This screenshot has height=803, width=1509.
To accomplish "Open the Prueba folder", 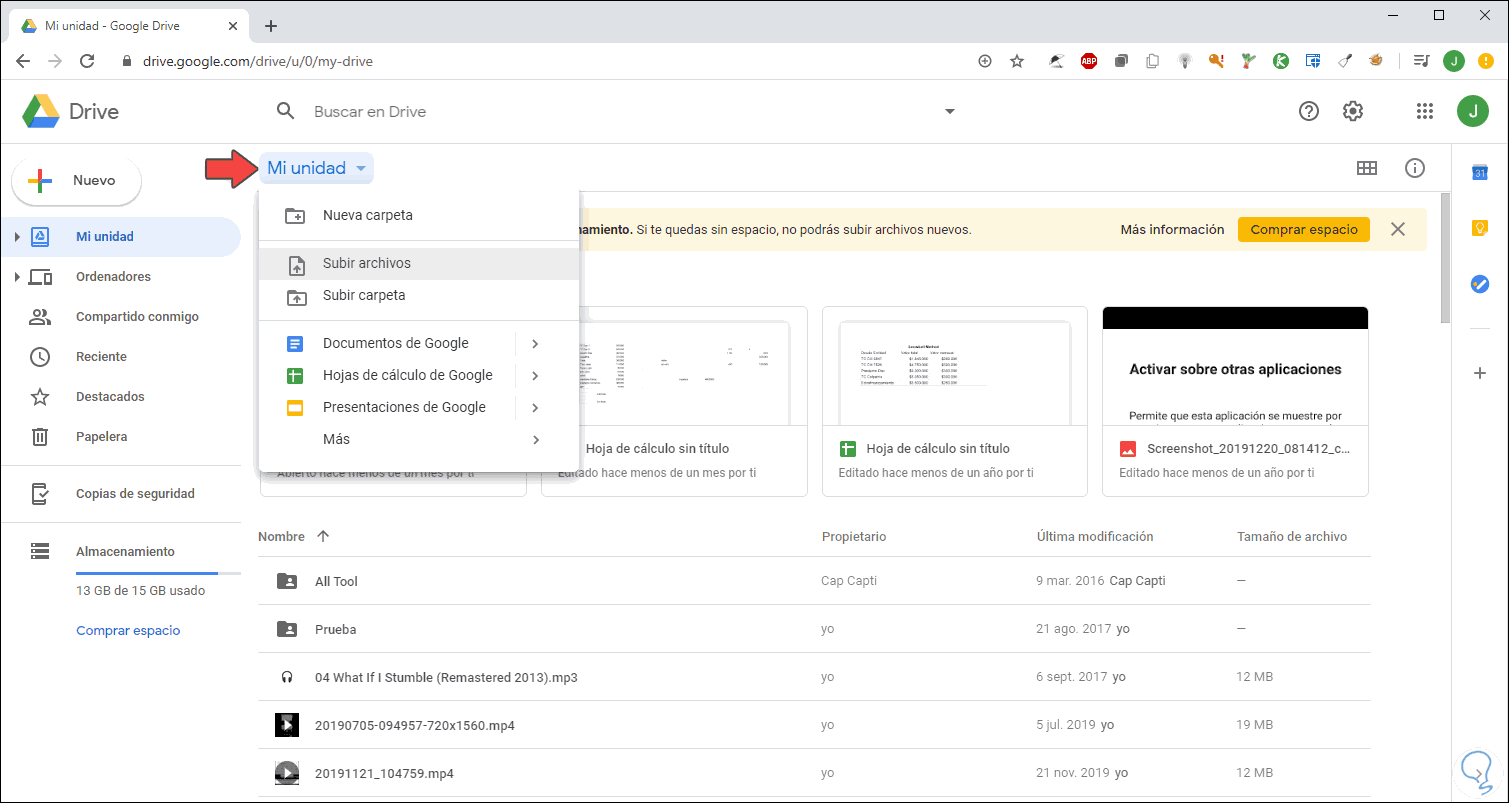I will click(x=814, y=629).
